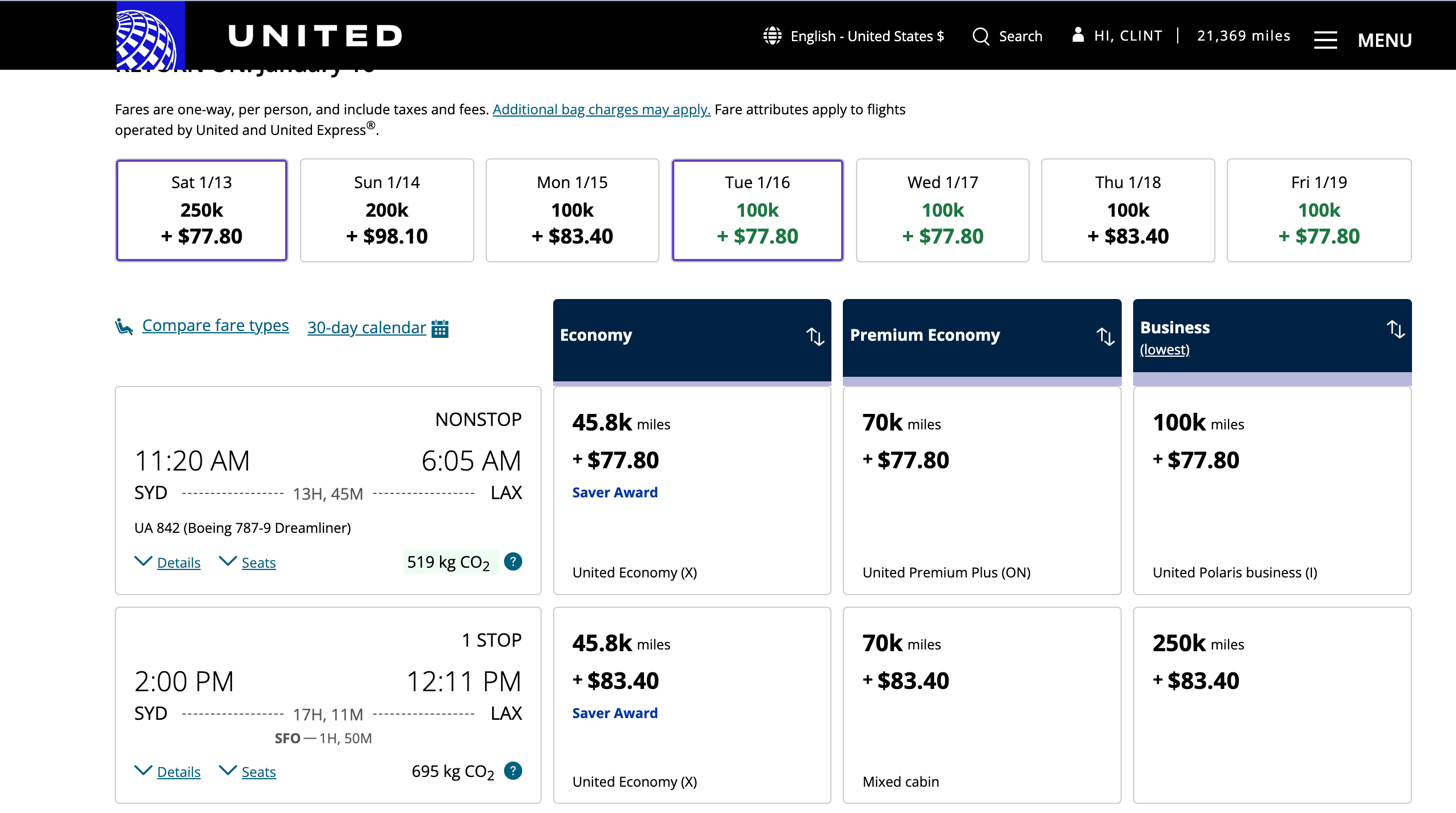
Task: Click the Search magnifier icon
Action: 981,36
